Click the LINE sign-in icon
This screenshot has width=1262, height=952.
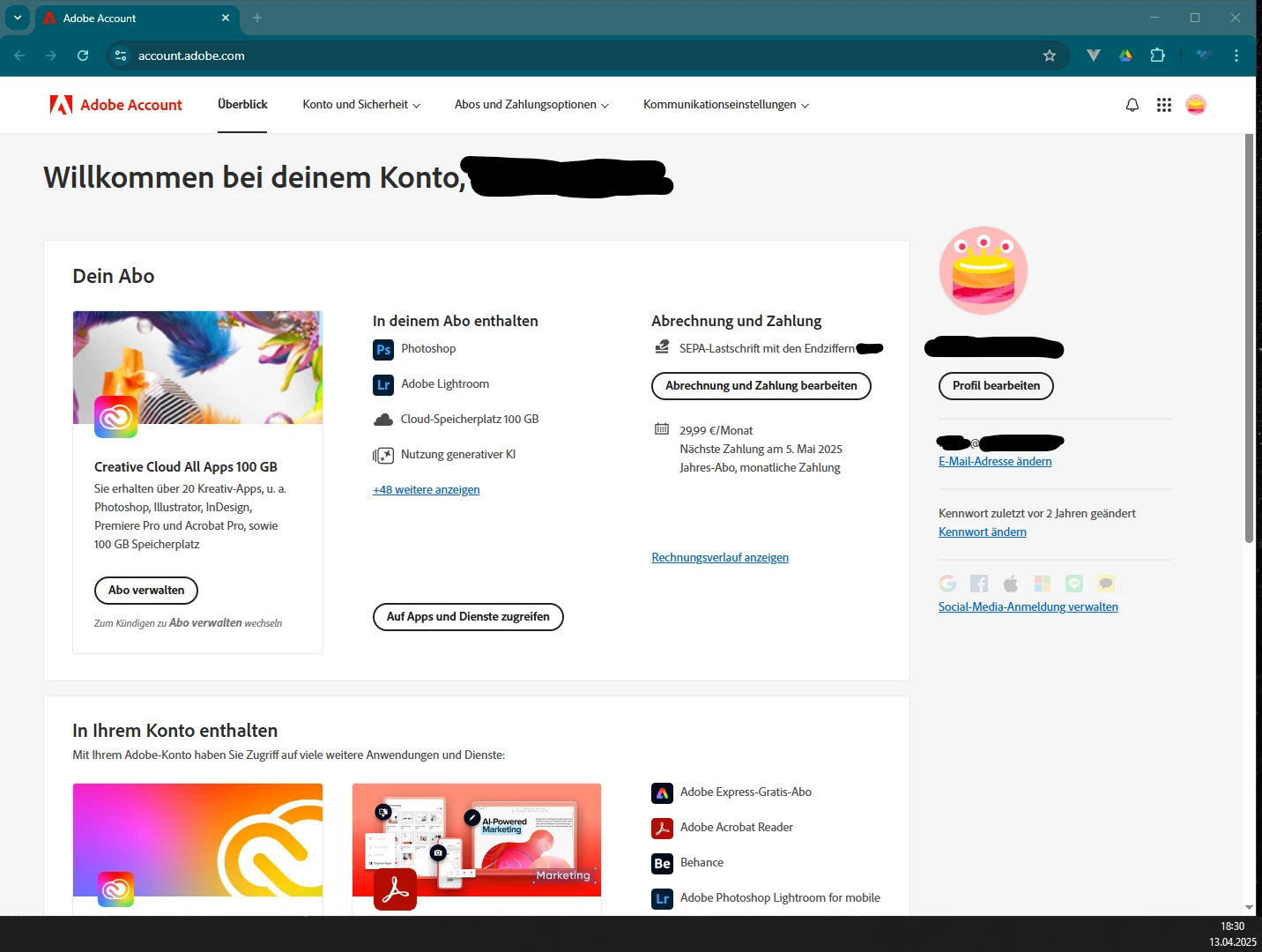1074,584
